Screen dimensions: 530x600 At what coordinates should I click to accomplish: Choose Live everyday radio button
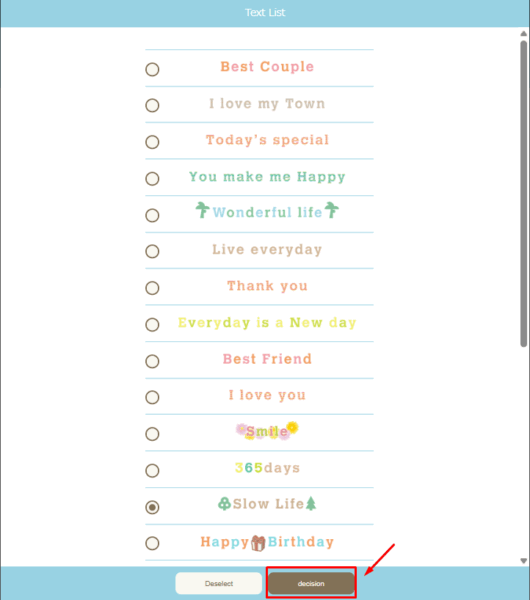pyautogui.click(x=152, y=251)
